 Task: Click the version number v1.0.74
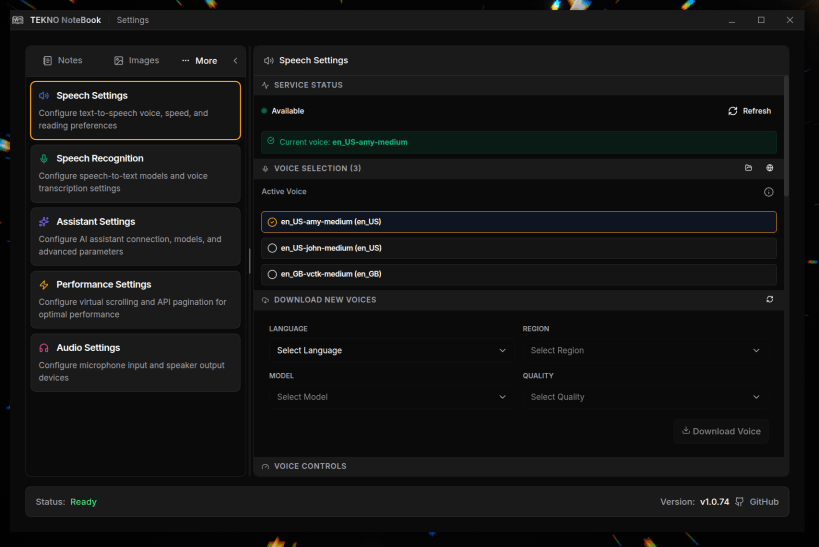click(x=715, y=502)
